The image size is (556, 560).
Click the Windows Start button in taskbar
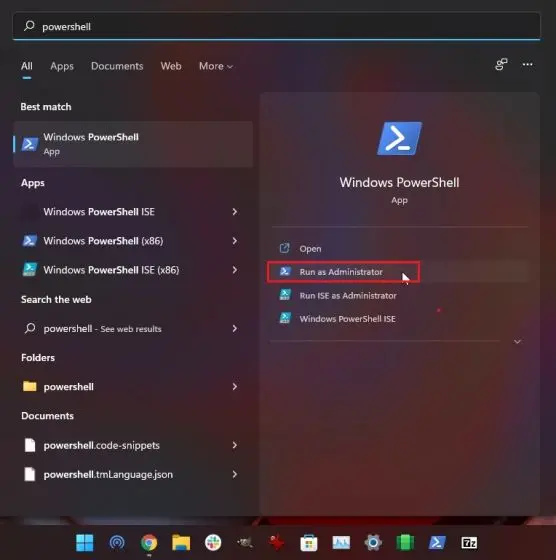(x=85, y=543)
